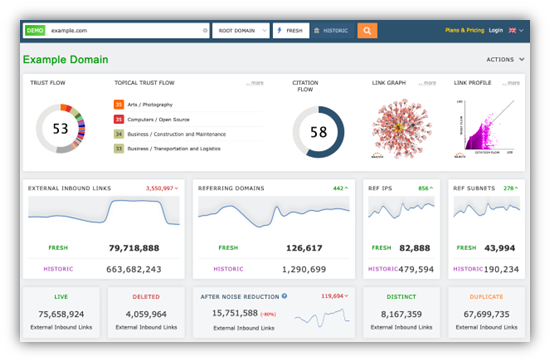Click the Referring Domains trend chart

[274, 212]
